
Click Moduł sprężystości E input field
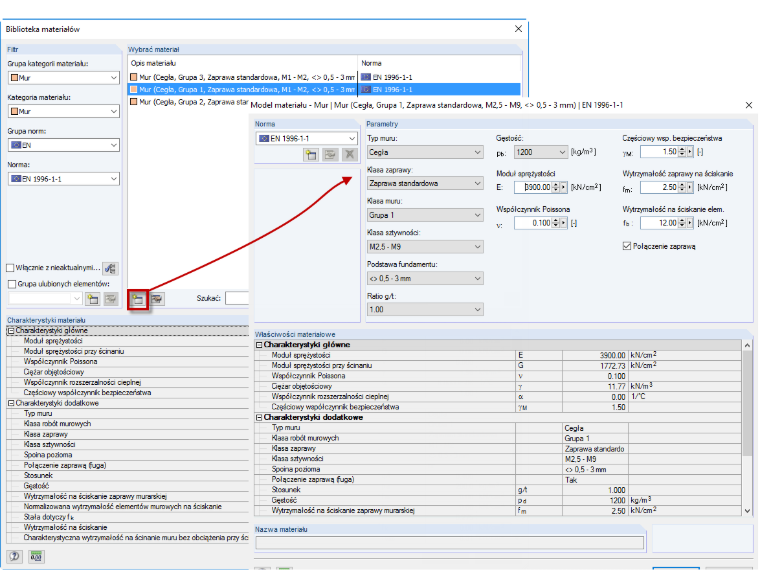[x=533, y=187]
